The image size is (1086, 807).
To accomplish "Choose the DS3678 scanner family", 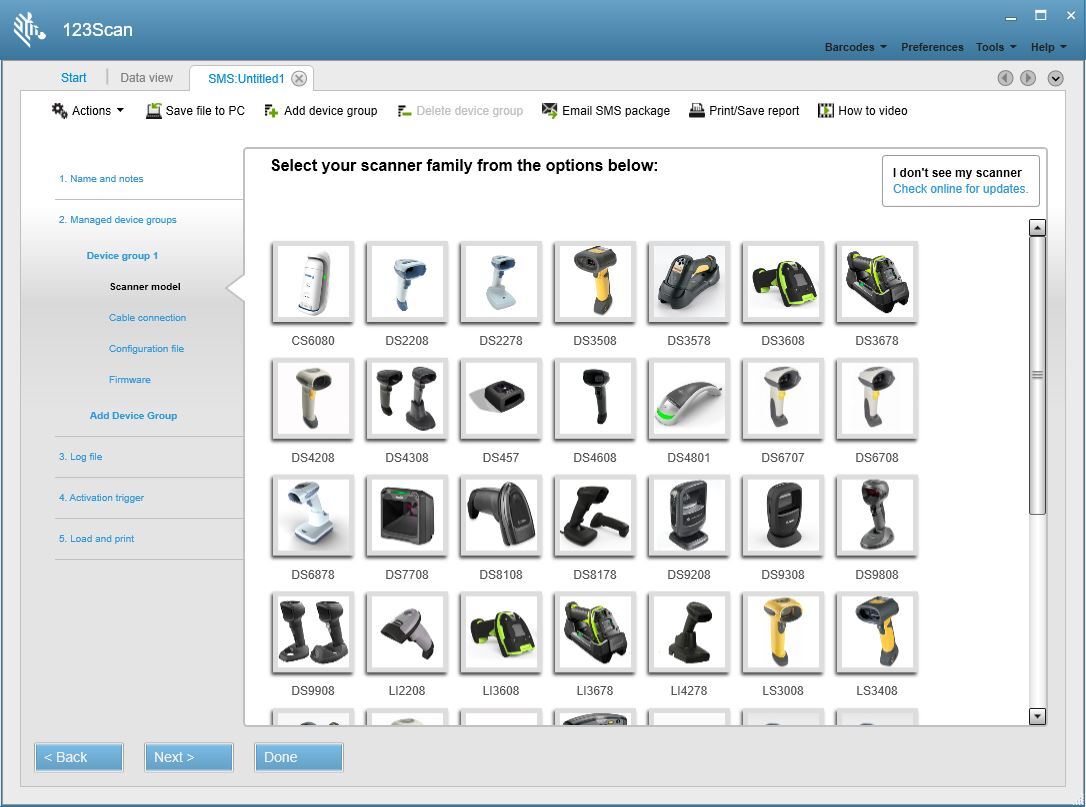I will coord(876,282).
